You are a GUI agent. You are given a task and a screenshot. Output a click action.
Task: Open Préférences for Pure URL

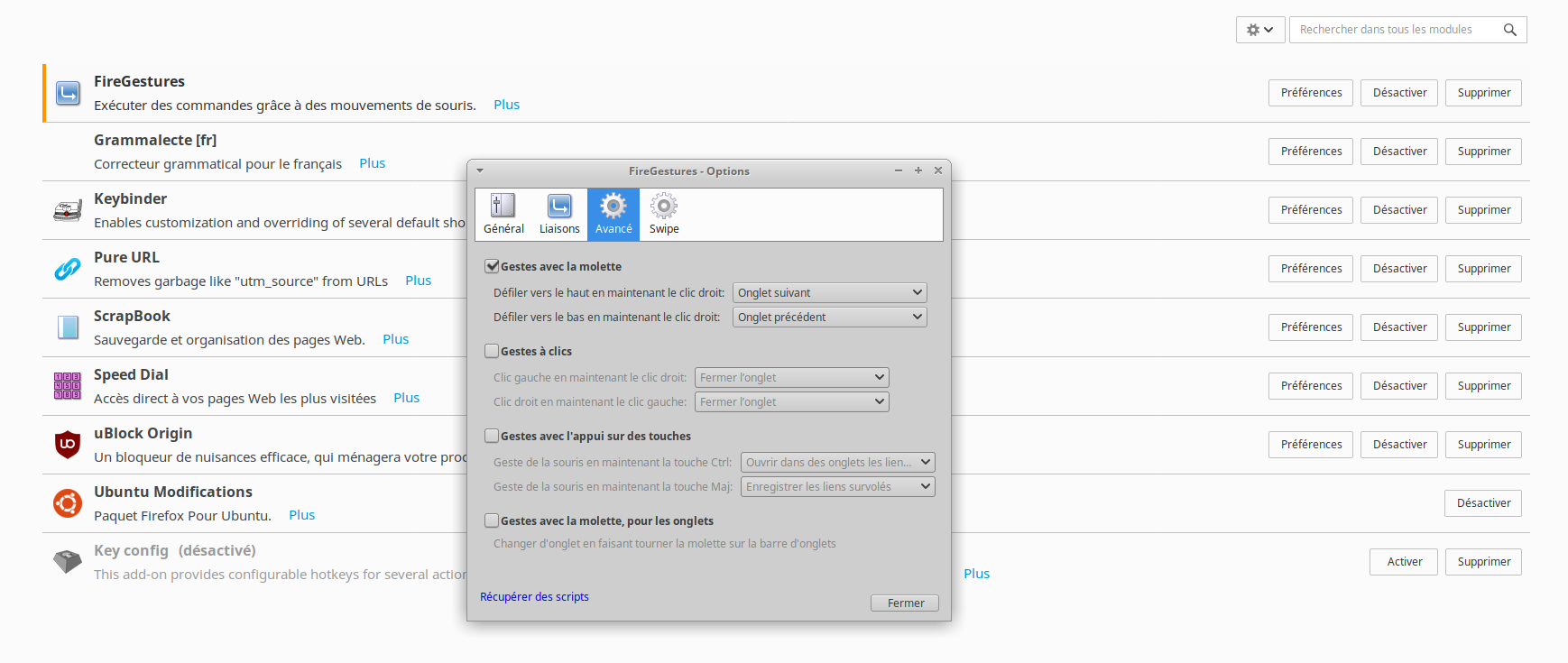[1311, 269]
